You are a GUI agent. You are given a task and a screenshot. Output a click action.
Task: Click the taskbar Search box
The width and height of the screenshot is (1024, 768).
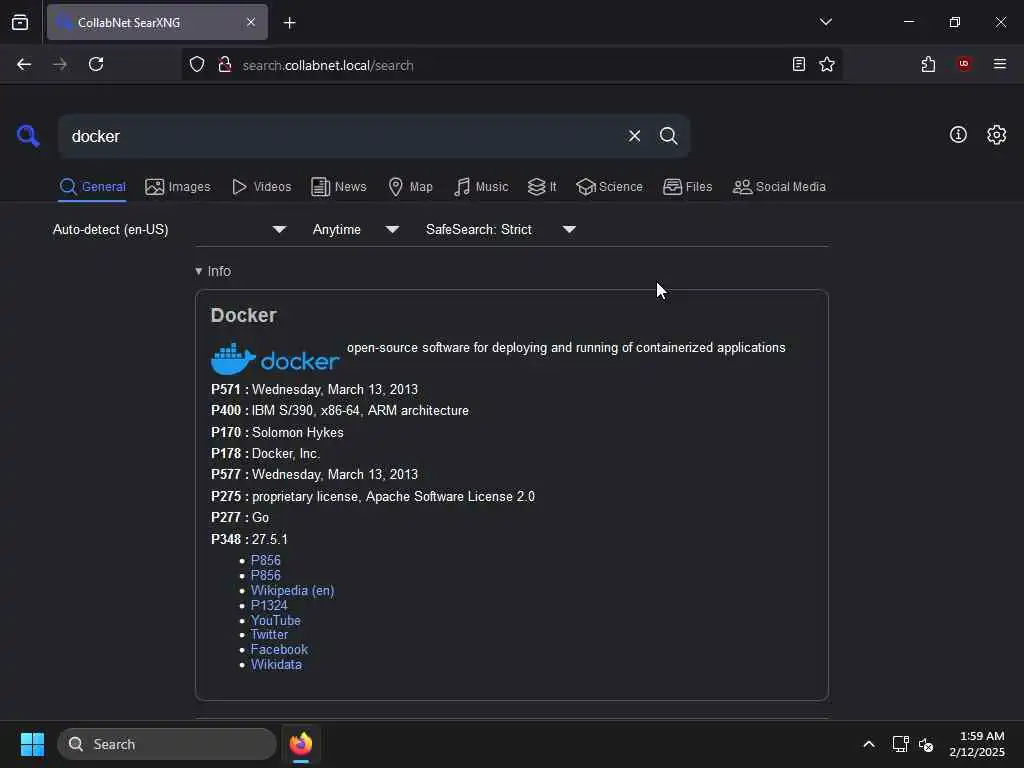click(x=167, y=744)
